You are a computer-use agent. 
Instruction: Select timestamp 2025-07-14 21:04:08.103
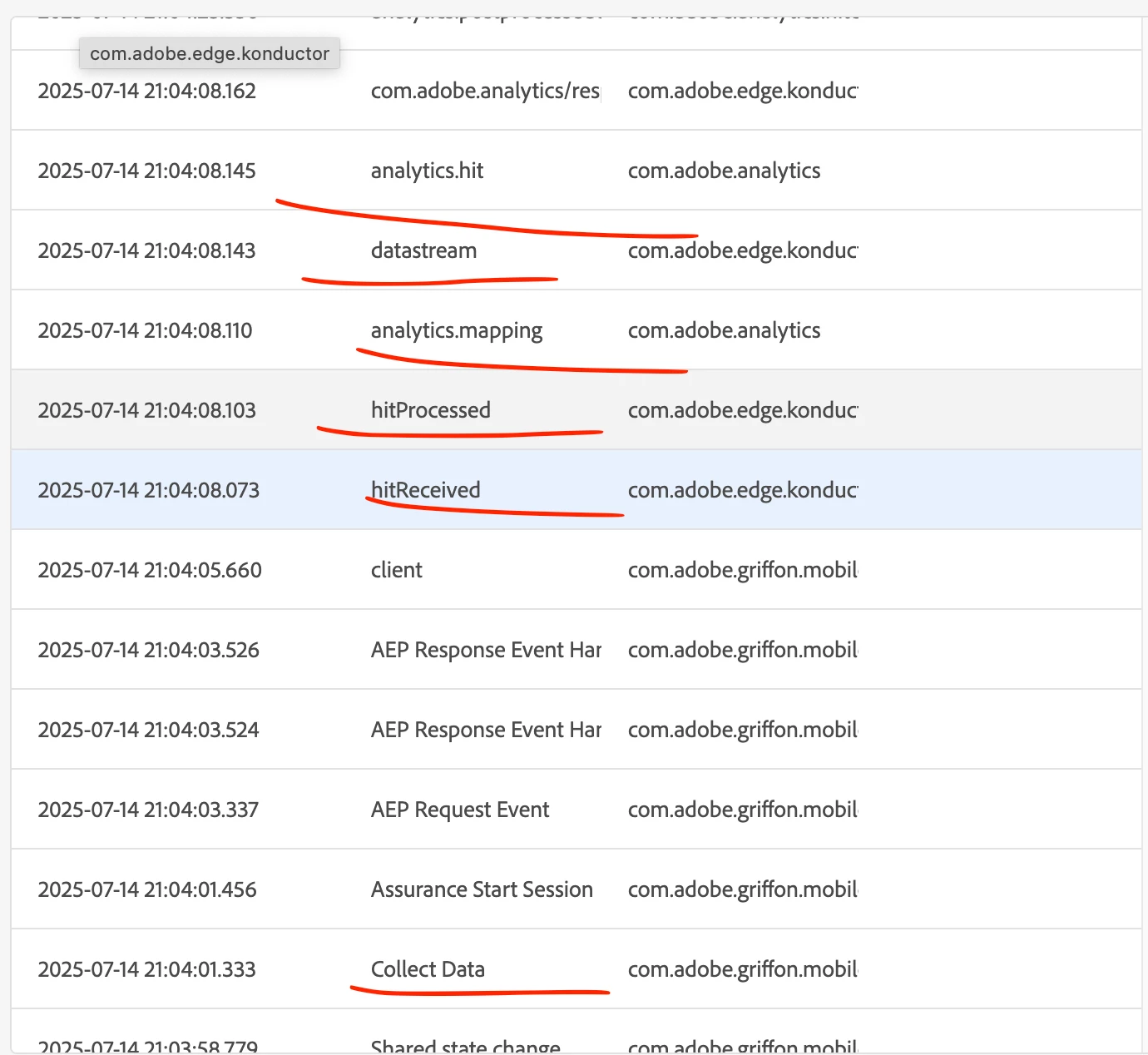(x=146, y=410)
